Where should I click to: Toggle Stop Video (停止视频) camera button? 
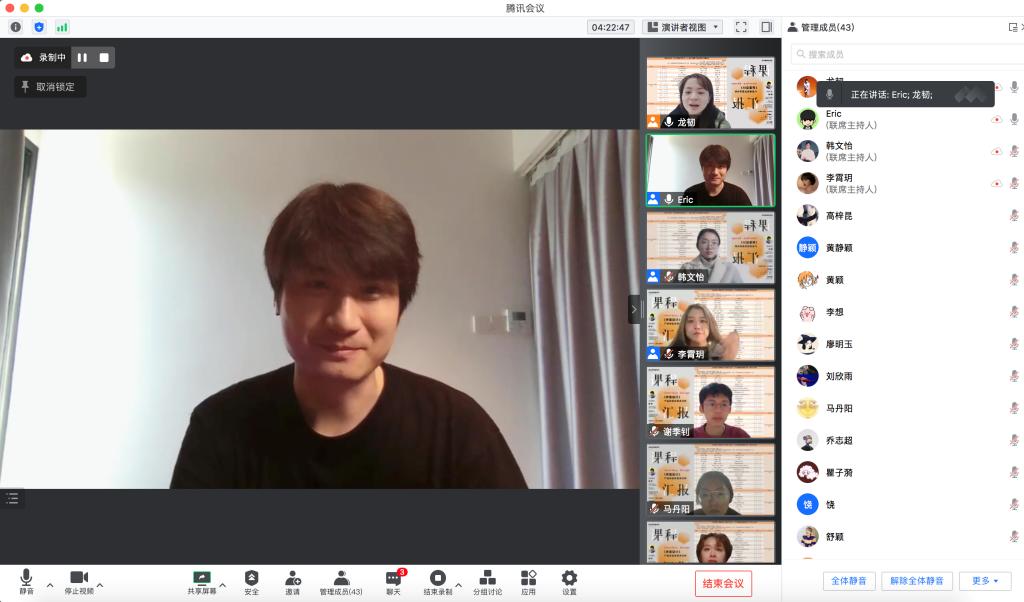pos(79,581)
